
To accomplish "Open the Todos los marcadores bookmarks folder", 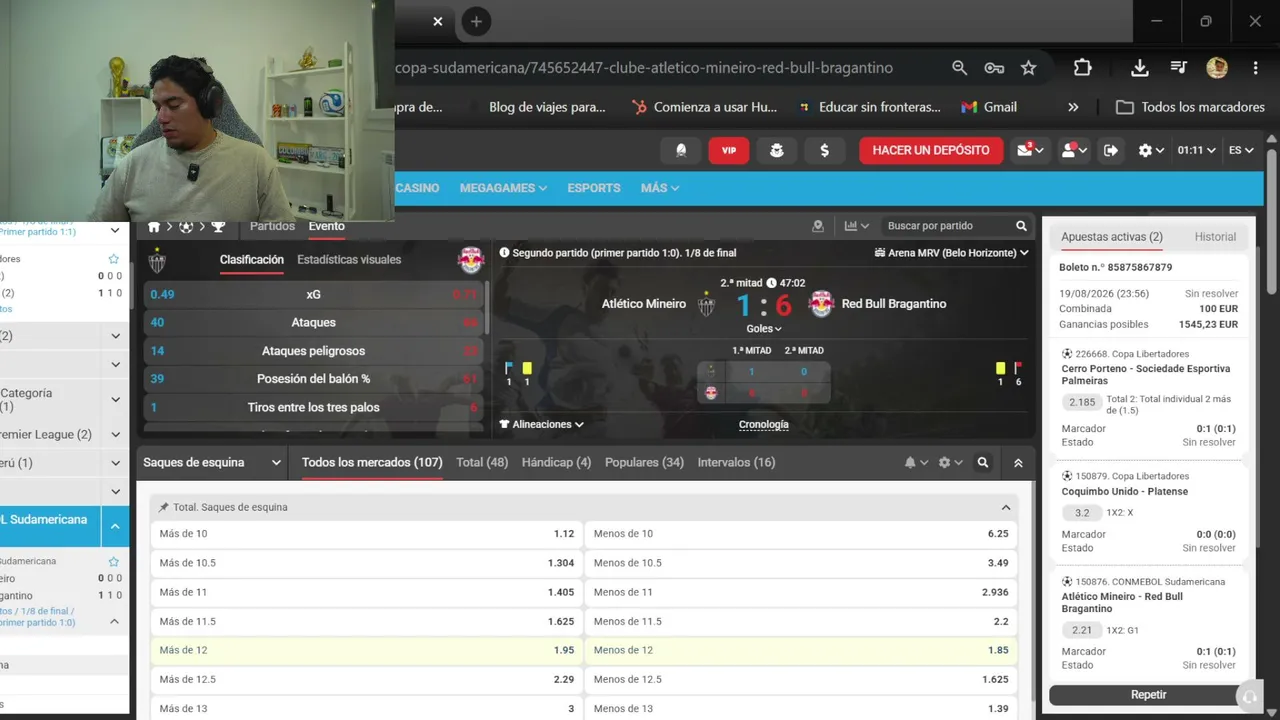I will click(1190, 107).
